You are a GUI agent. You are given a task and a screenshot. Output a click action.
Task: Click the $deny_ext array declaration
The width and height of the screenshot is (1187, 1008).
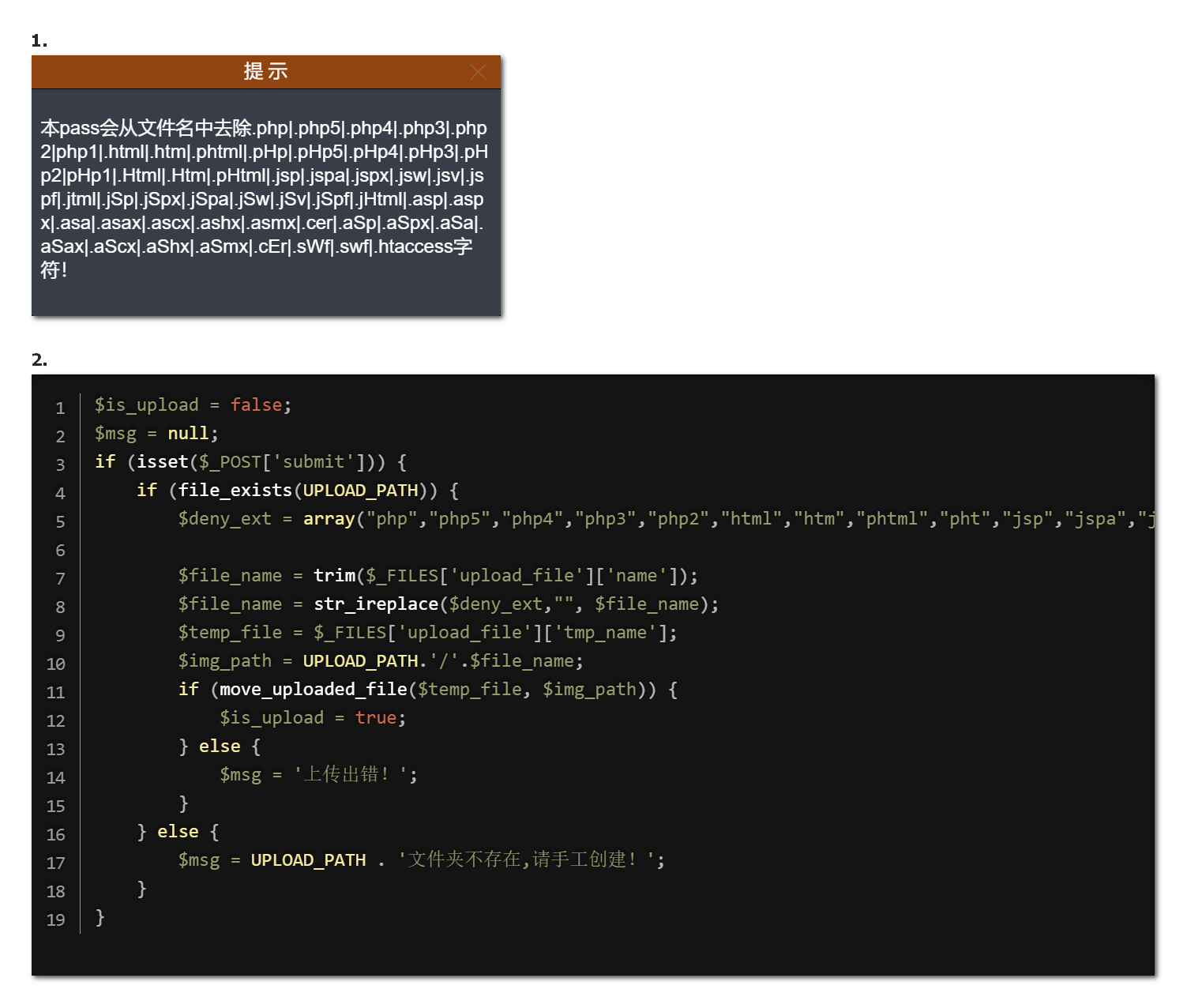click(x=224, y=519)
